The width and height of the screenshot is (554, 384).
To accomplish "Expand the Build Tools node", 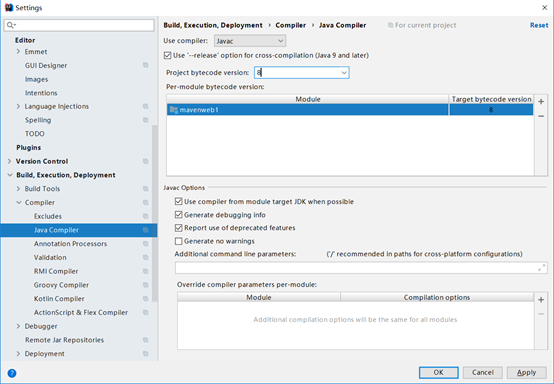I will point(18,189).
